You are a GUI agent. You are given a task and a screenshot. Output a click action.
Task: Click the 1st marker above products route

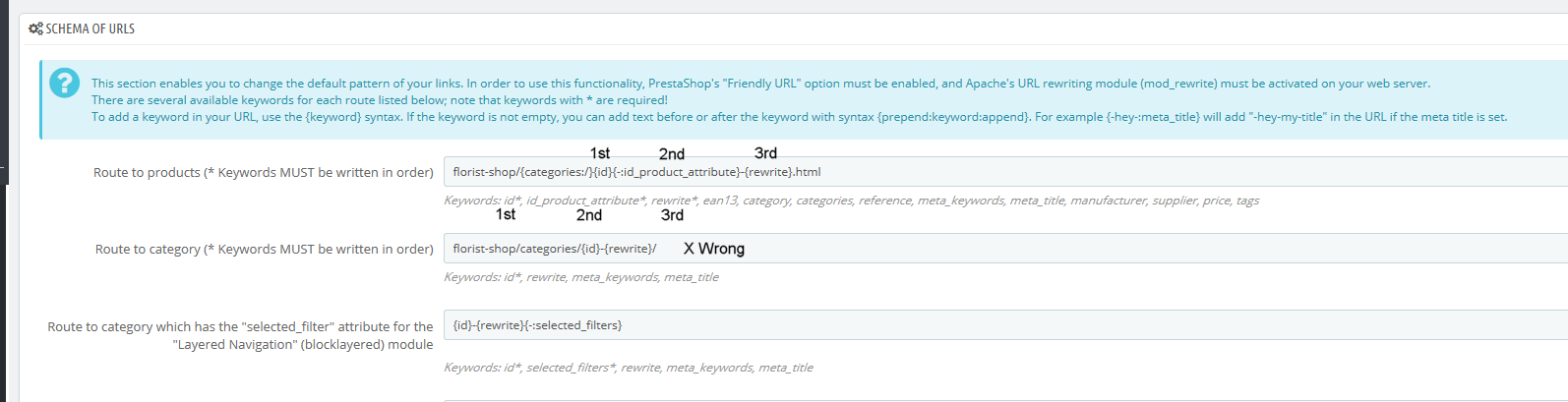600,153
